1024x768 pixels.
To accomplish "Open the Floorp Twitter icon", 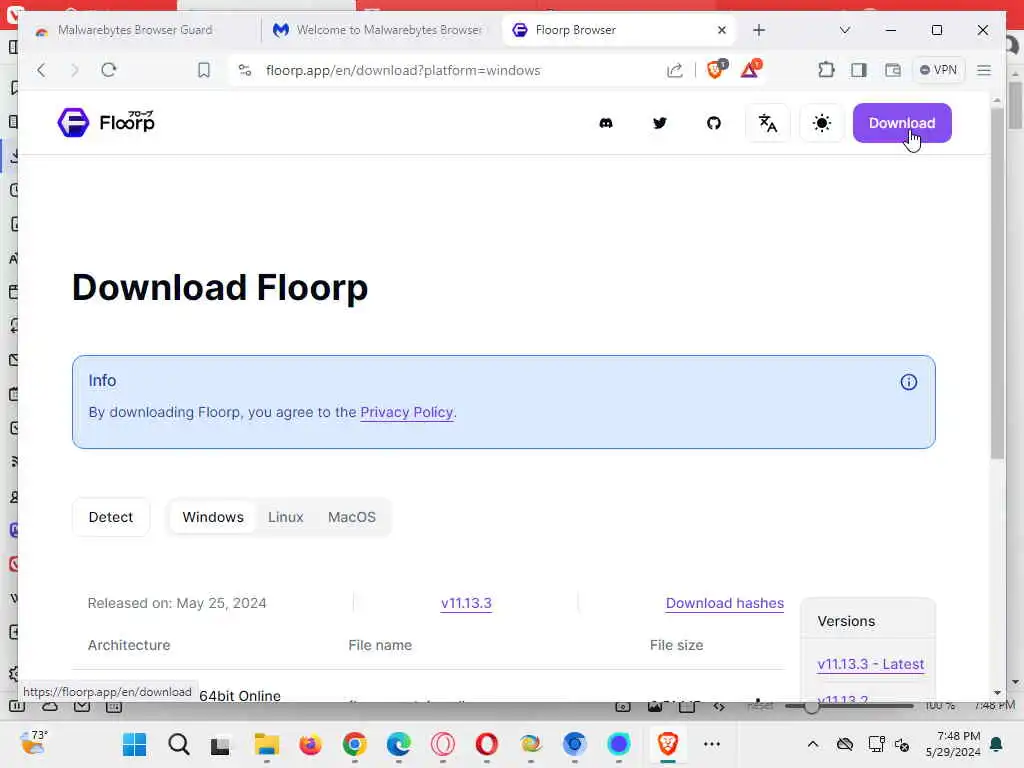I will point(660,123).
